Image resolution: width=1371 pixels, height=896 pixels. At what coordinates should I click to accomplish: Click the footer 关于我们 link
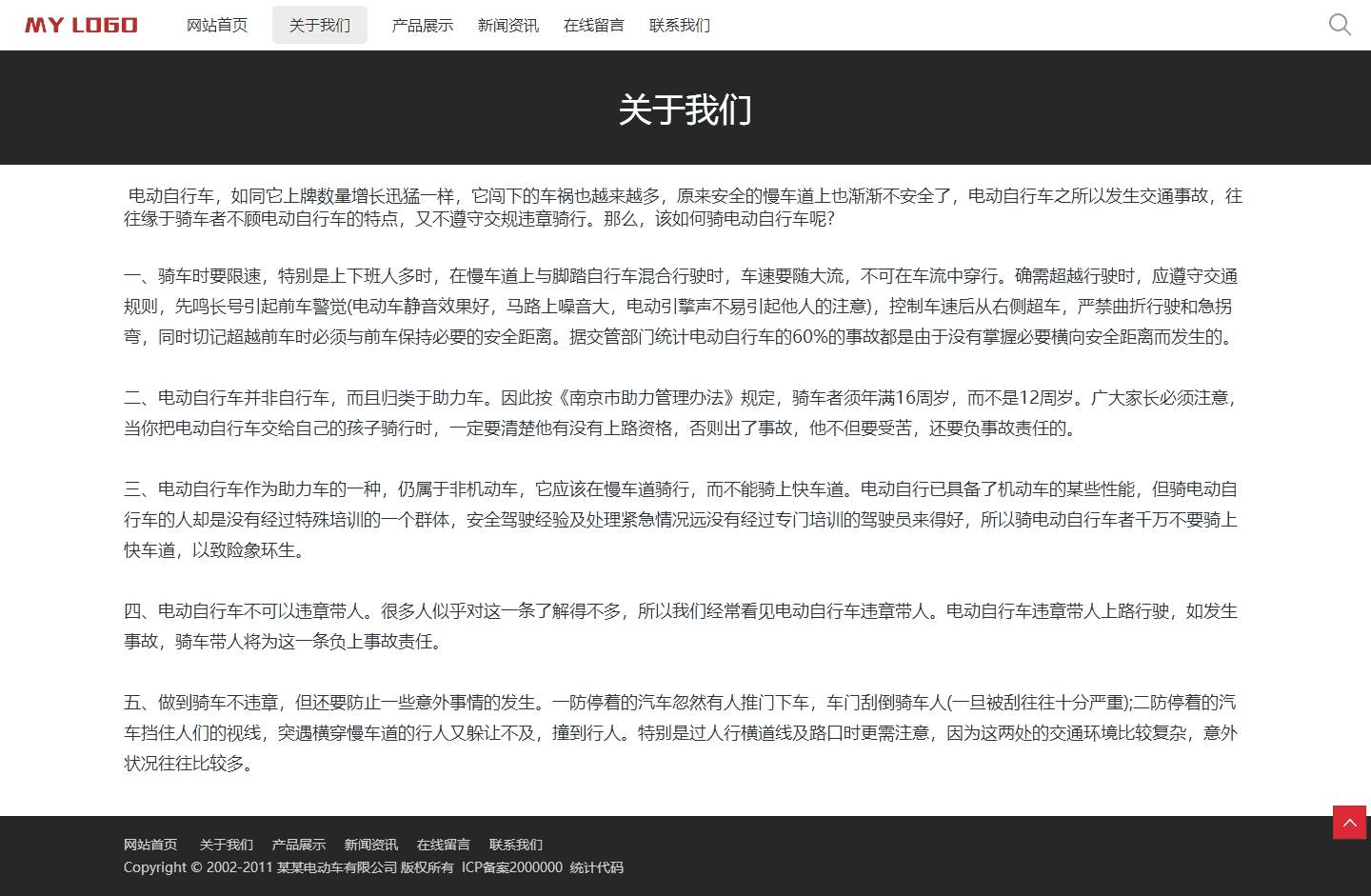click(x=227, y=845)
